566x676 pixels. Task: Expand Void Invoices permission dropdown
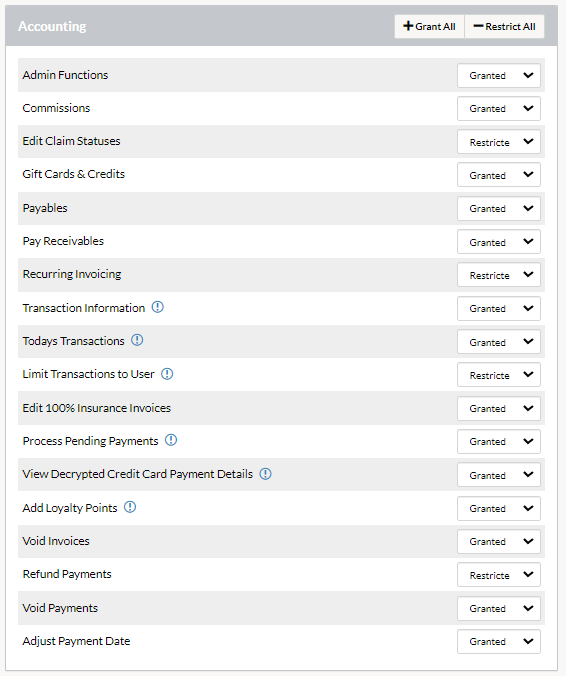tap(499, 541)
